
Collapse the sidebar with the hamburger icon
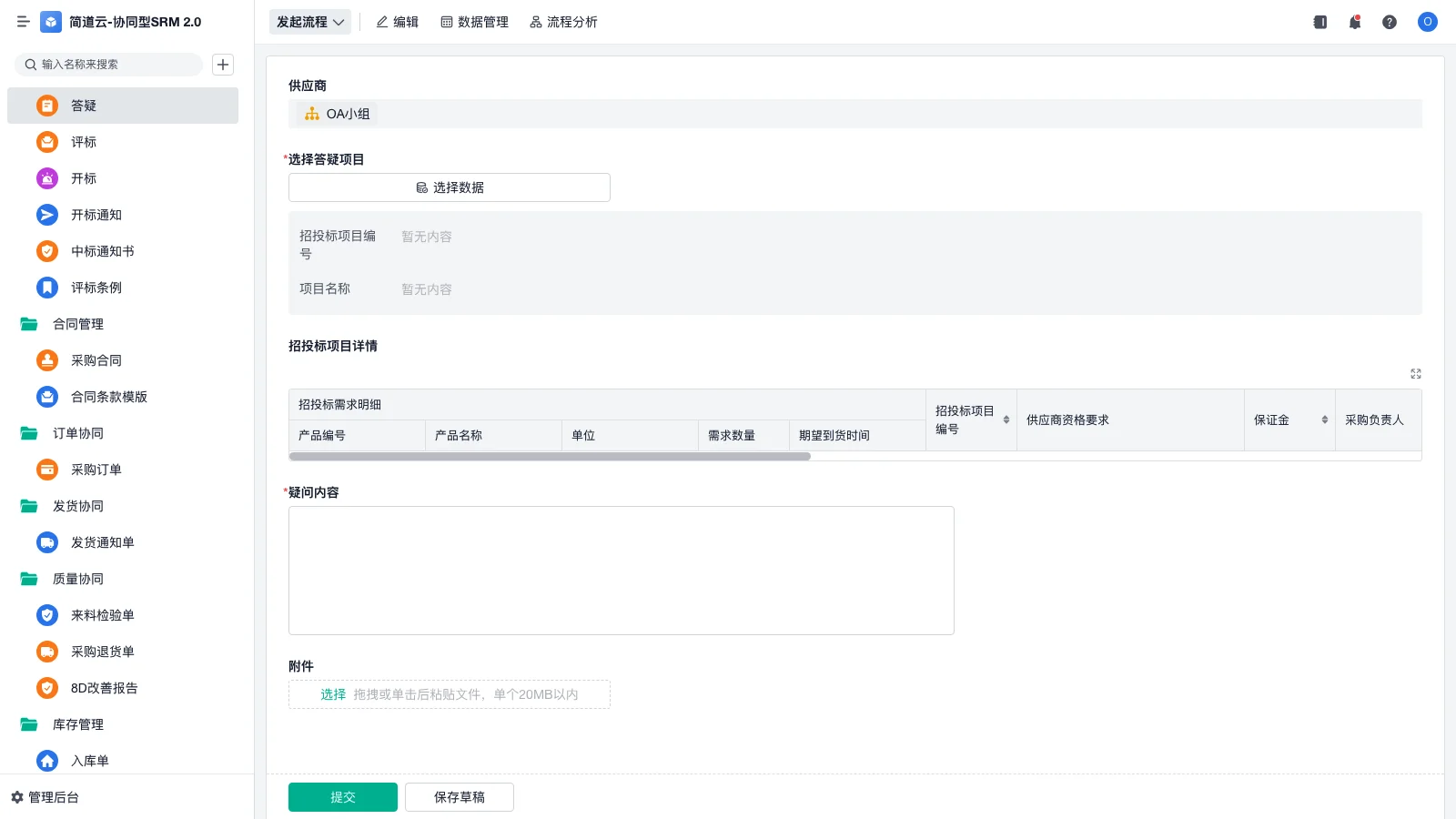pos(23,22)
